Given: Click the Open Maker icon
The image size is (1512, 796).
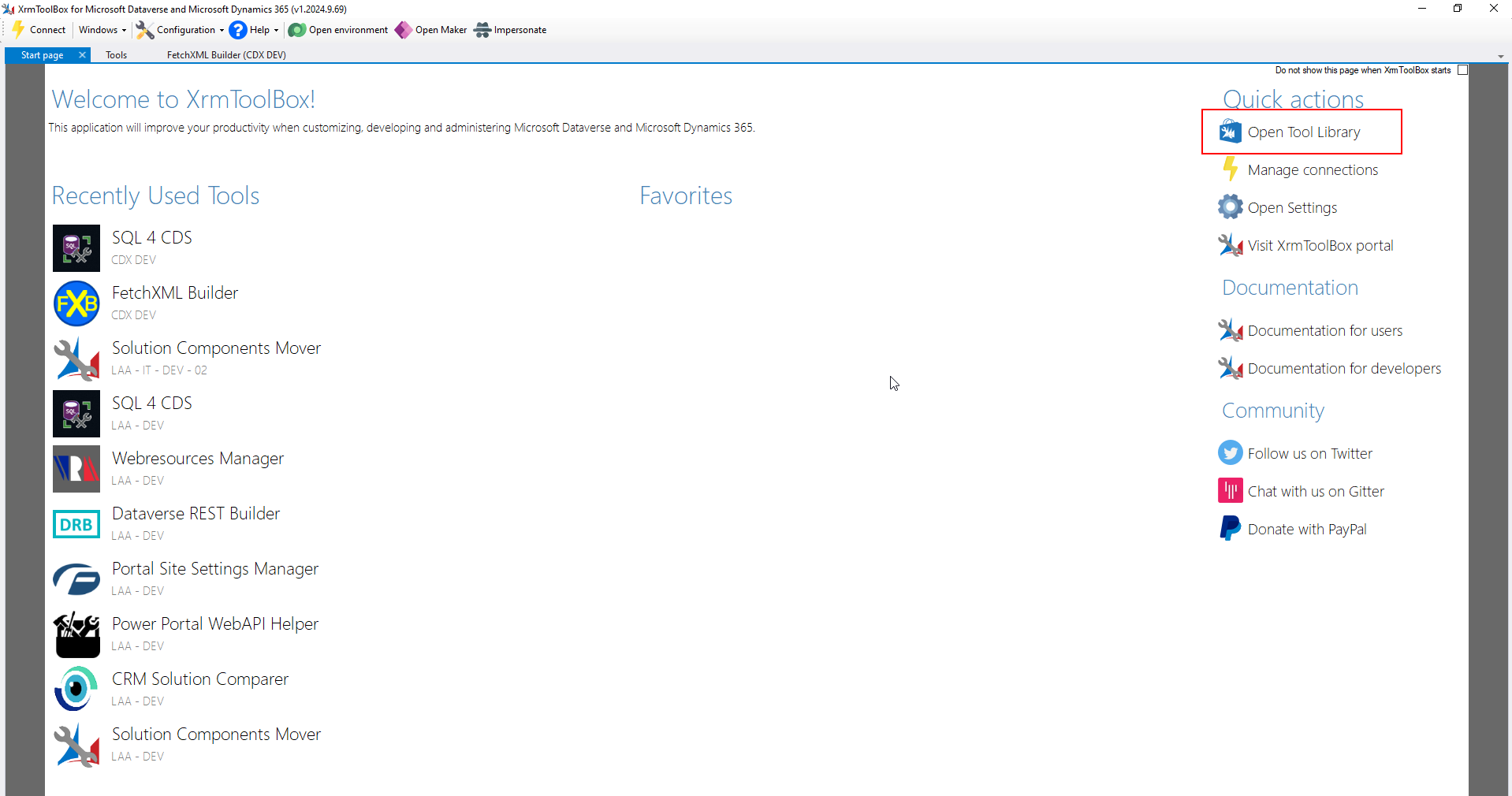Looking at the screenshot, I should pyautogui.click(x=403, y=30).
